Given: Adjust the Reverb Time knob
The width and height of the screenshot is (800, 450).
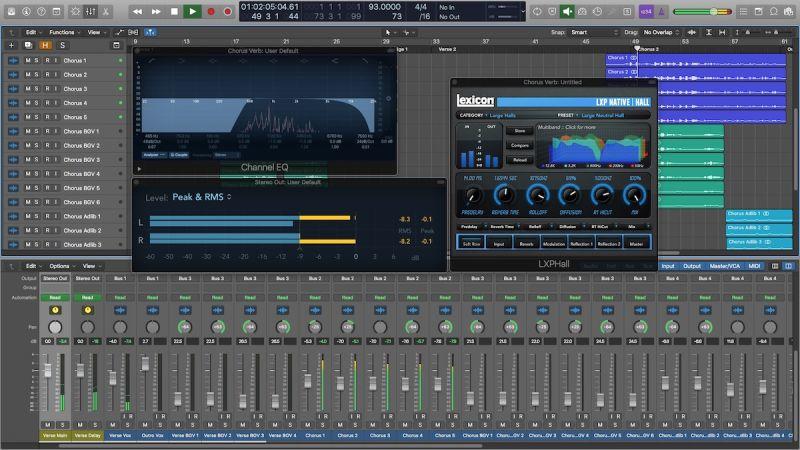Looking at the screenshot, I should coord(505,194).
